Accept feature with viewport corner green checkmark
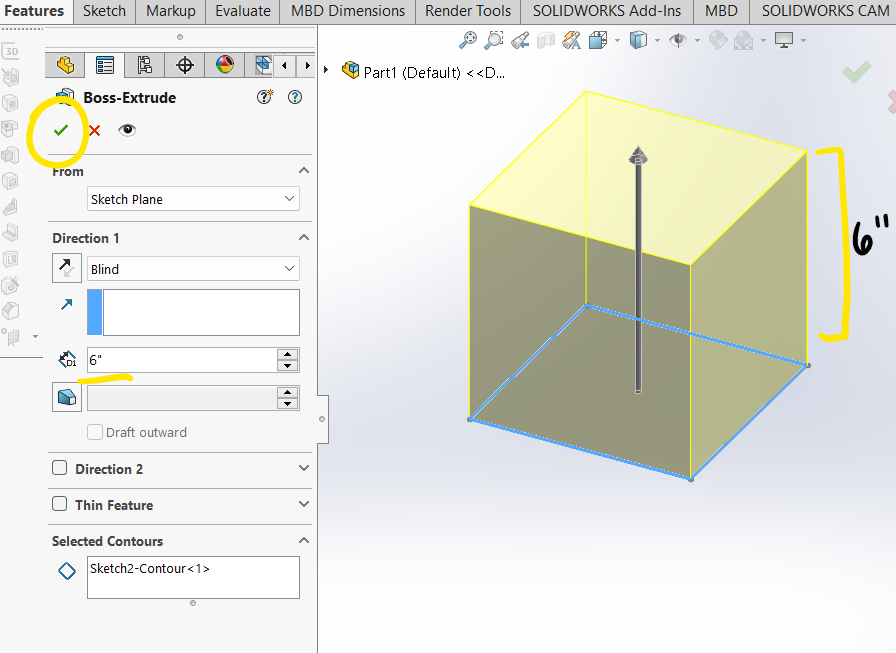Screen dimensions: 896x653 tap(857, 72)
